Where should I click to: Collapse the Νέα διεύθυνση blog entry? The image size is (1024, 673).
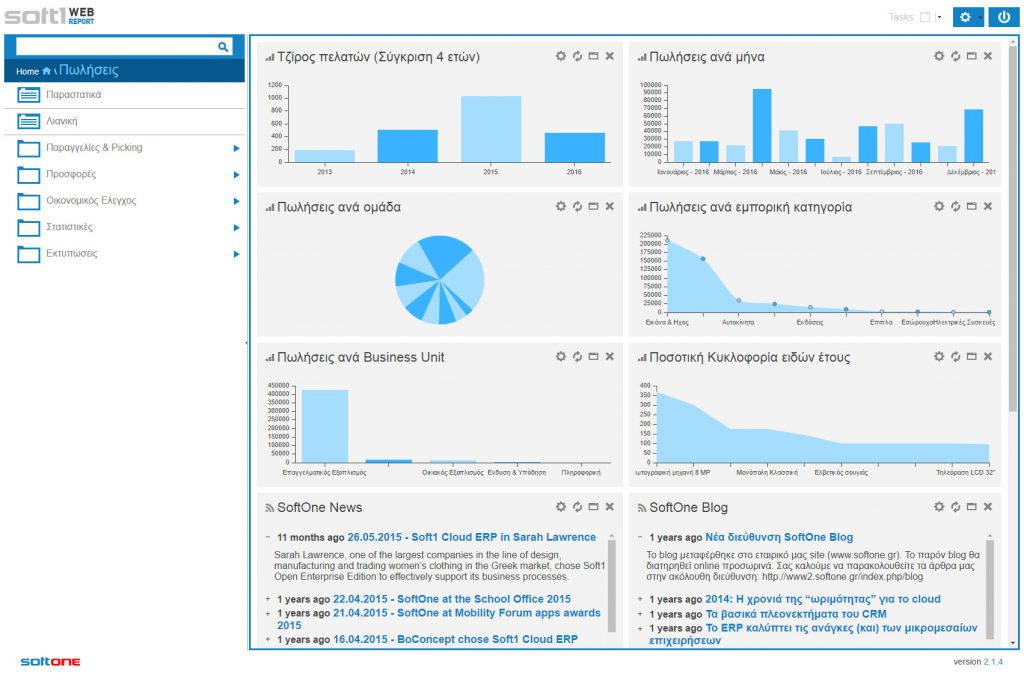640,537
